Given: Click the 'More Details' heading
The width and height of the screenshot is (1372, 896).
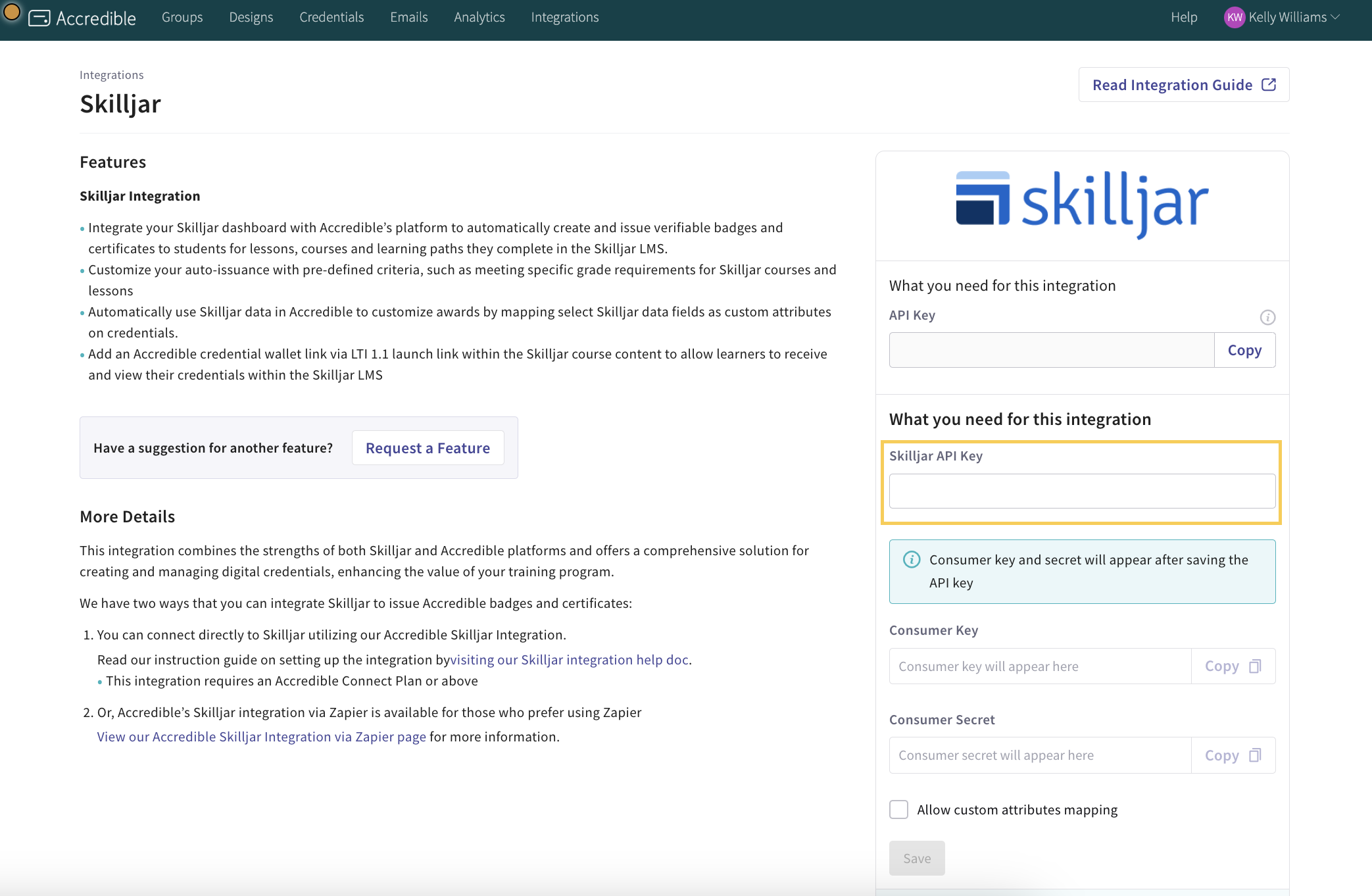Looking at the screenshot, I should pos(127,517).
